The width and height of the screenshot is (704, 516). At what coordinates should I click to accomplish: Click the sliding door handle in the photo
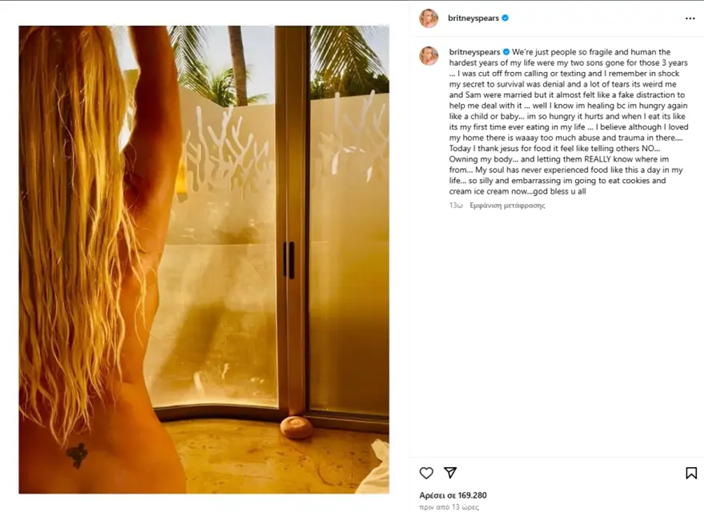click(x=289, y=260)
